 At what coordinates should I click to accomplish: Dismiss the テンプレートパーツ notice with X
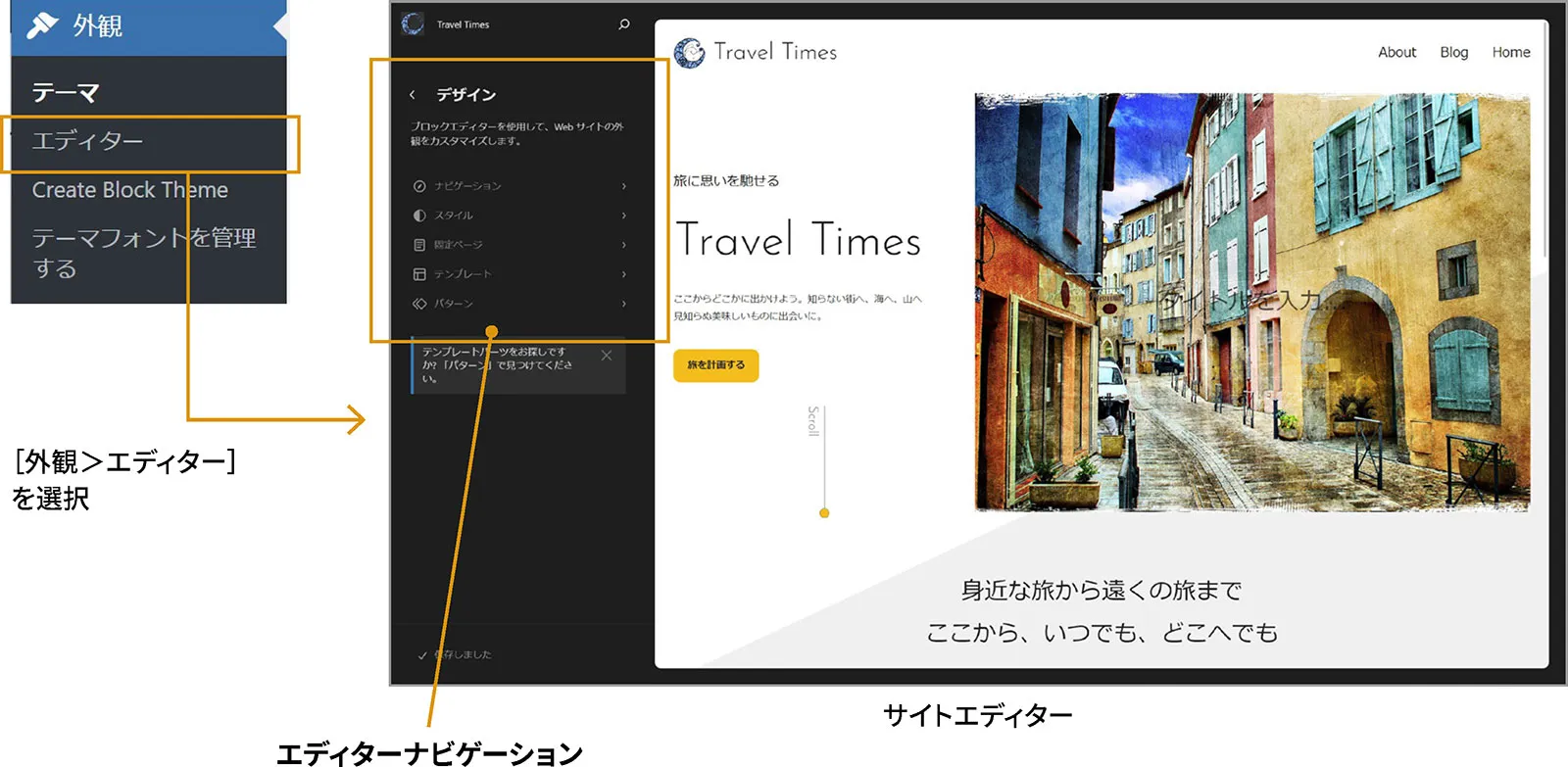click(x=607, y=356)
